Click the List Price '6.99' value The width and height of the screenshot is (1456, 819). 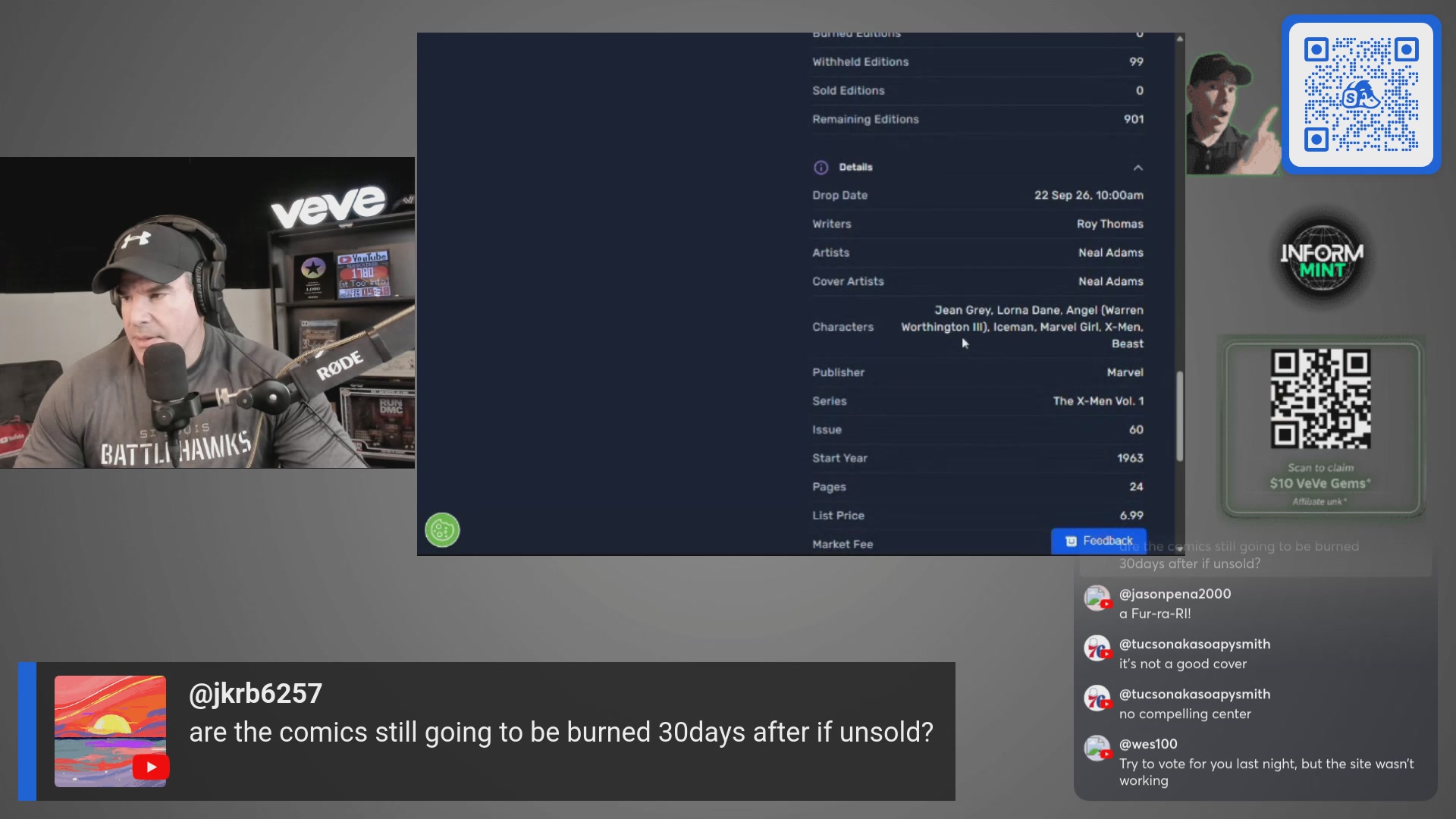(x=1131, y=515)
